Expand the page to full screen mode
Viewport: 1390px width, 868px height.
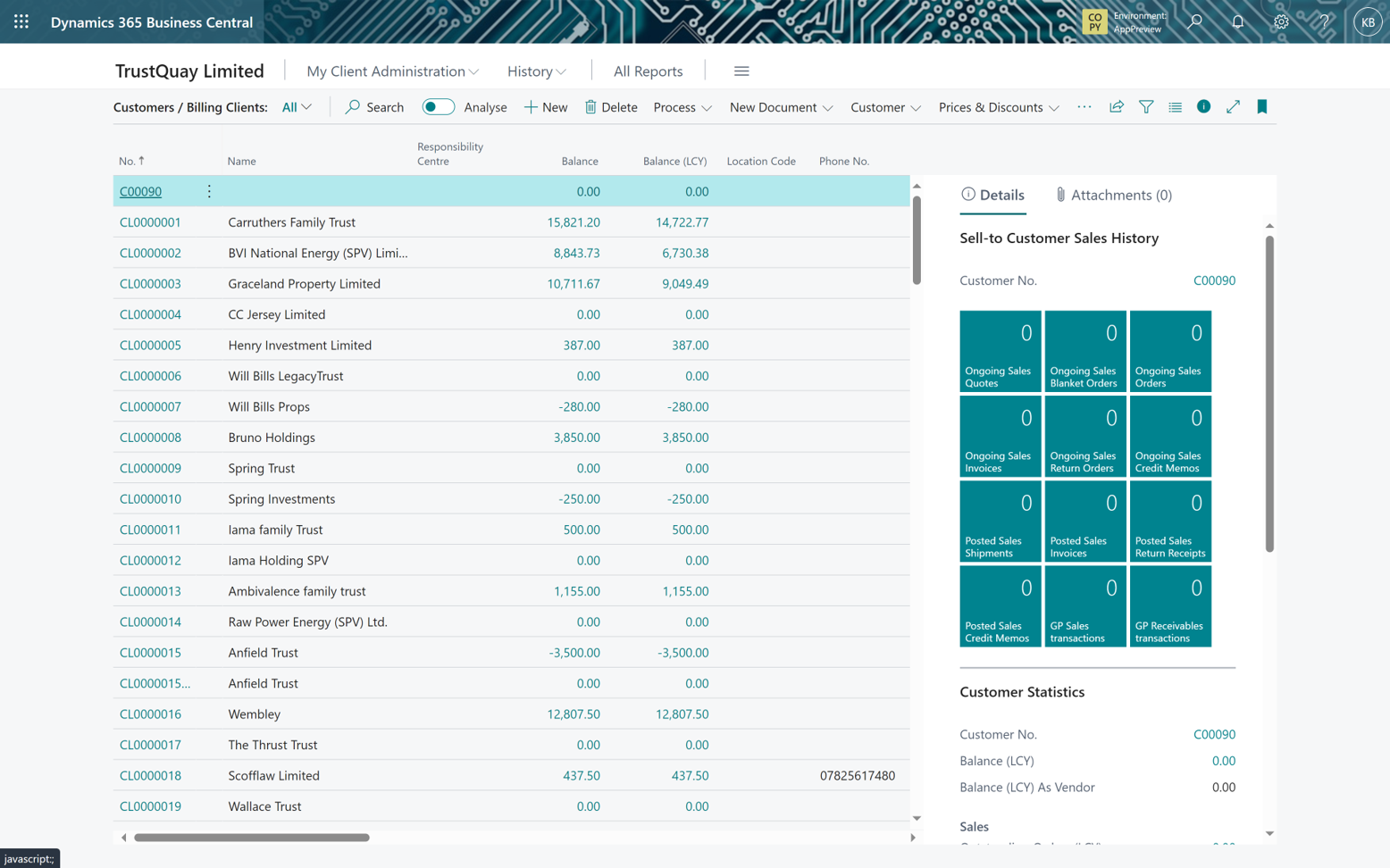(1233, 106)
